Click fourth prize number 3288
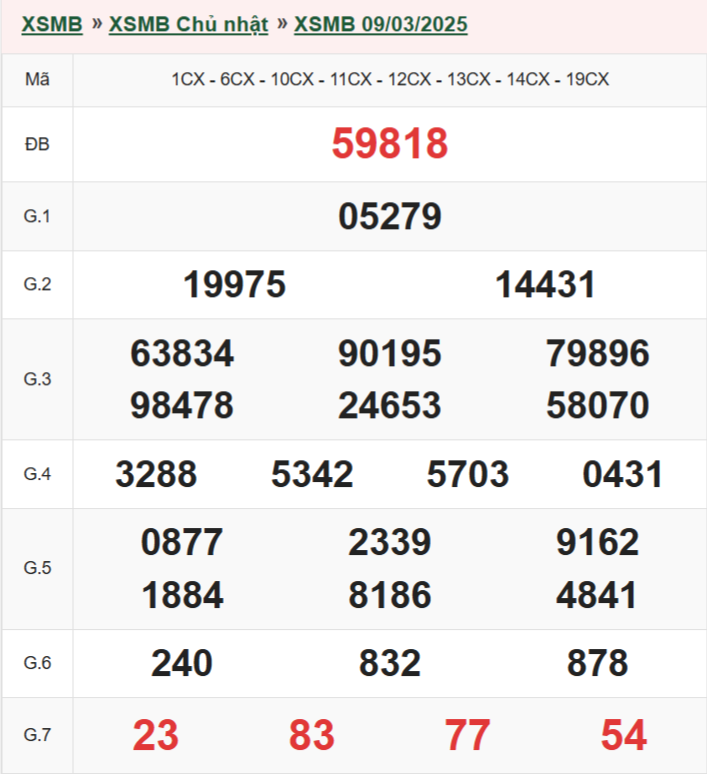707x774 pixels. pyautogui.click(x=157, y=474)
